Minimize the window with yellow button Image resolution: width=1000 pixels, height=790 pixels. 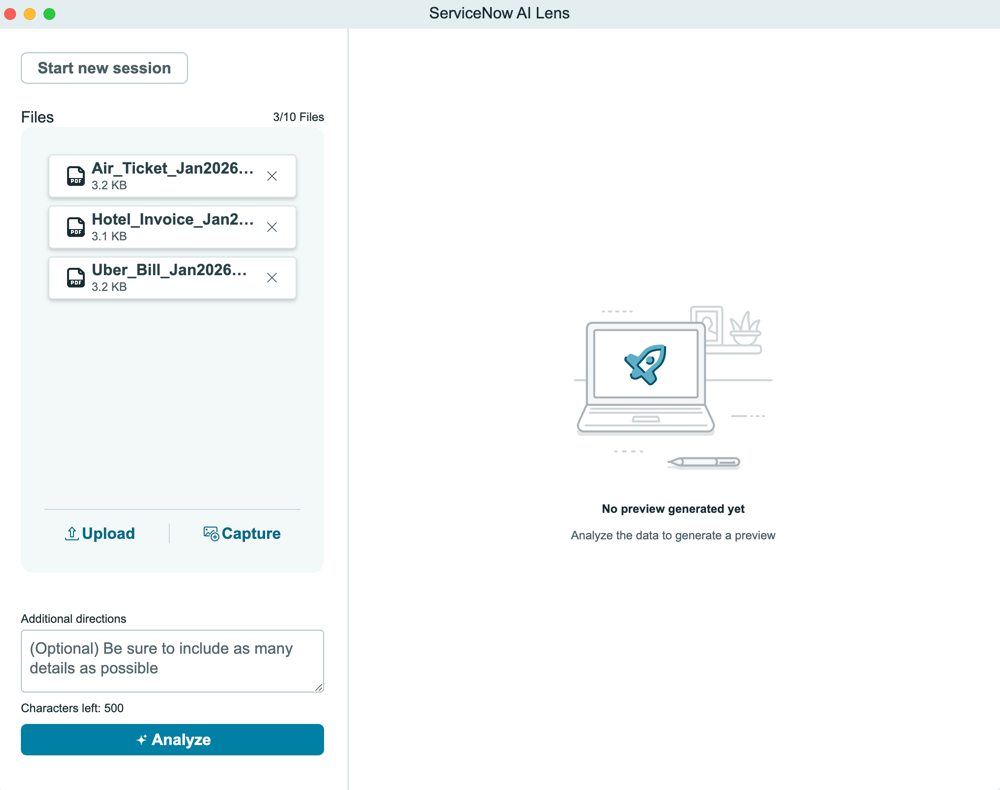tap(29, 13)
